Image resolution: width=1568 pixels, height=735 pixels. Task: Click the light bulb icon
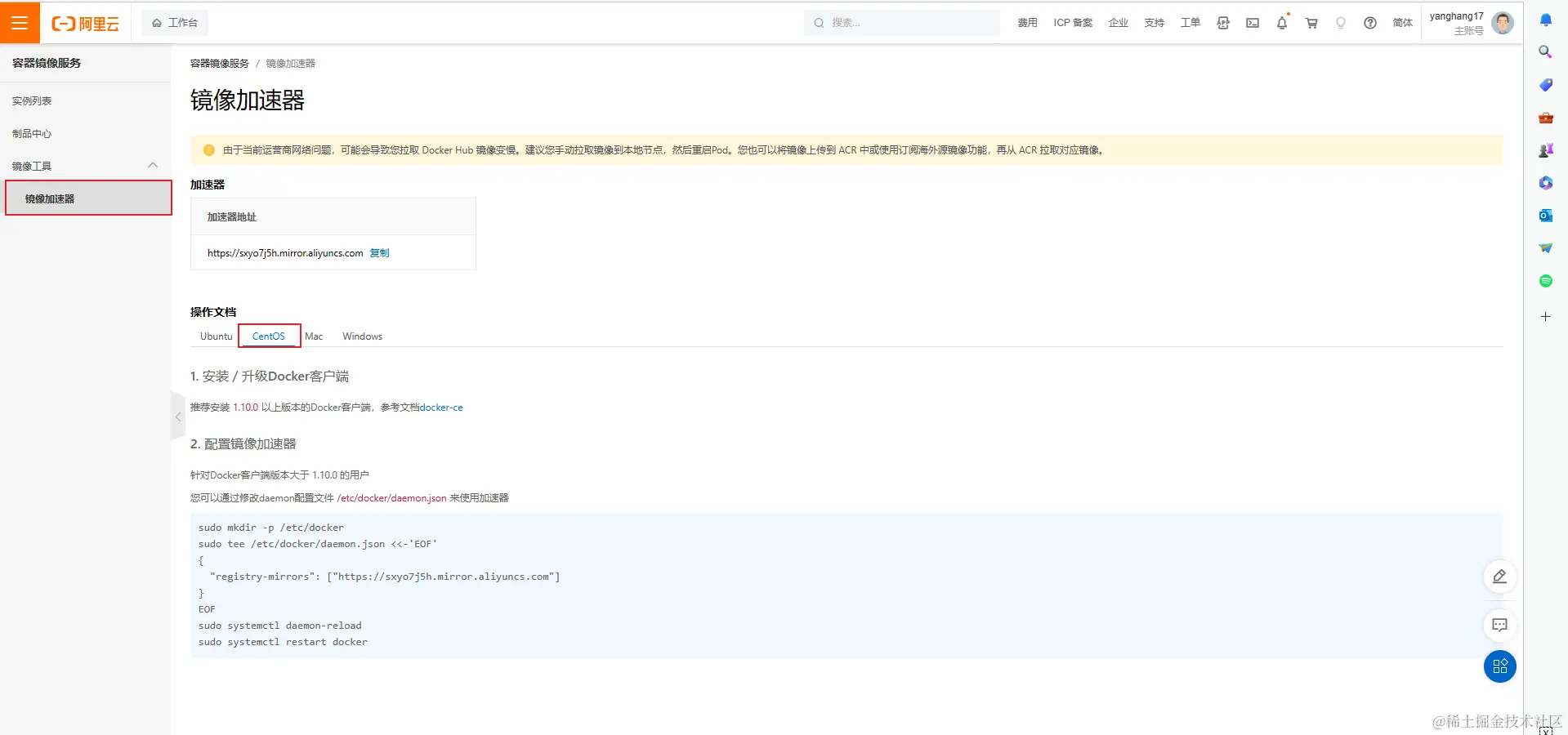(x=1341, y=23)
